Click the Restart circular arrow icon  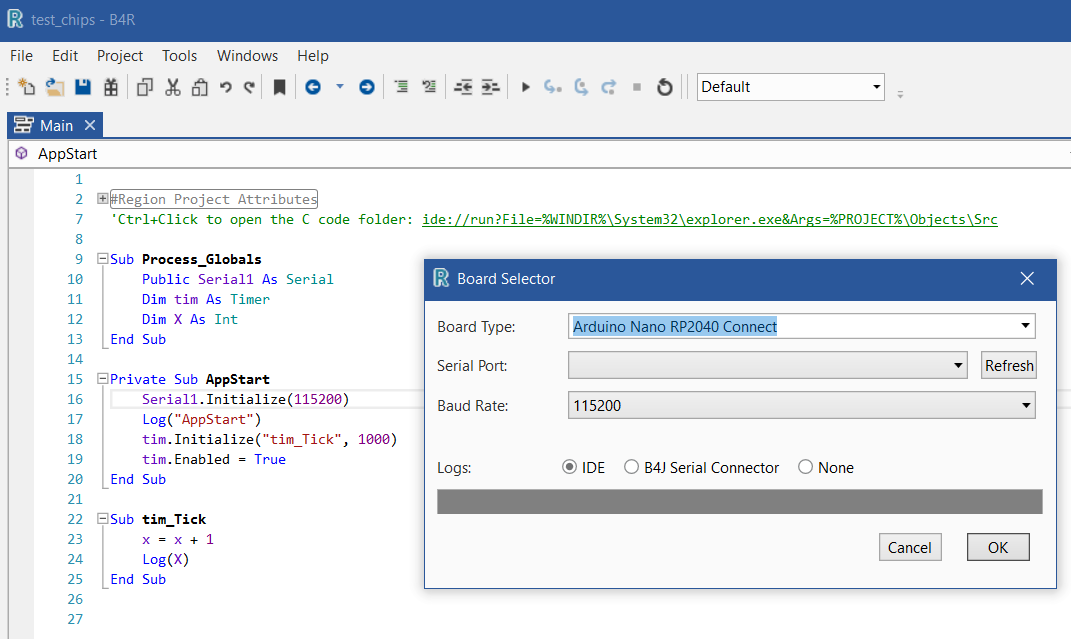[x=664, y=87]
